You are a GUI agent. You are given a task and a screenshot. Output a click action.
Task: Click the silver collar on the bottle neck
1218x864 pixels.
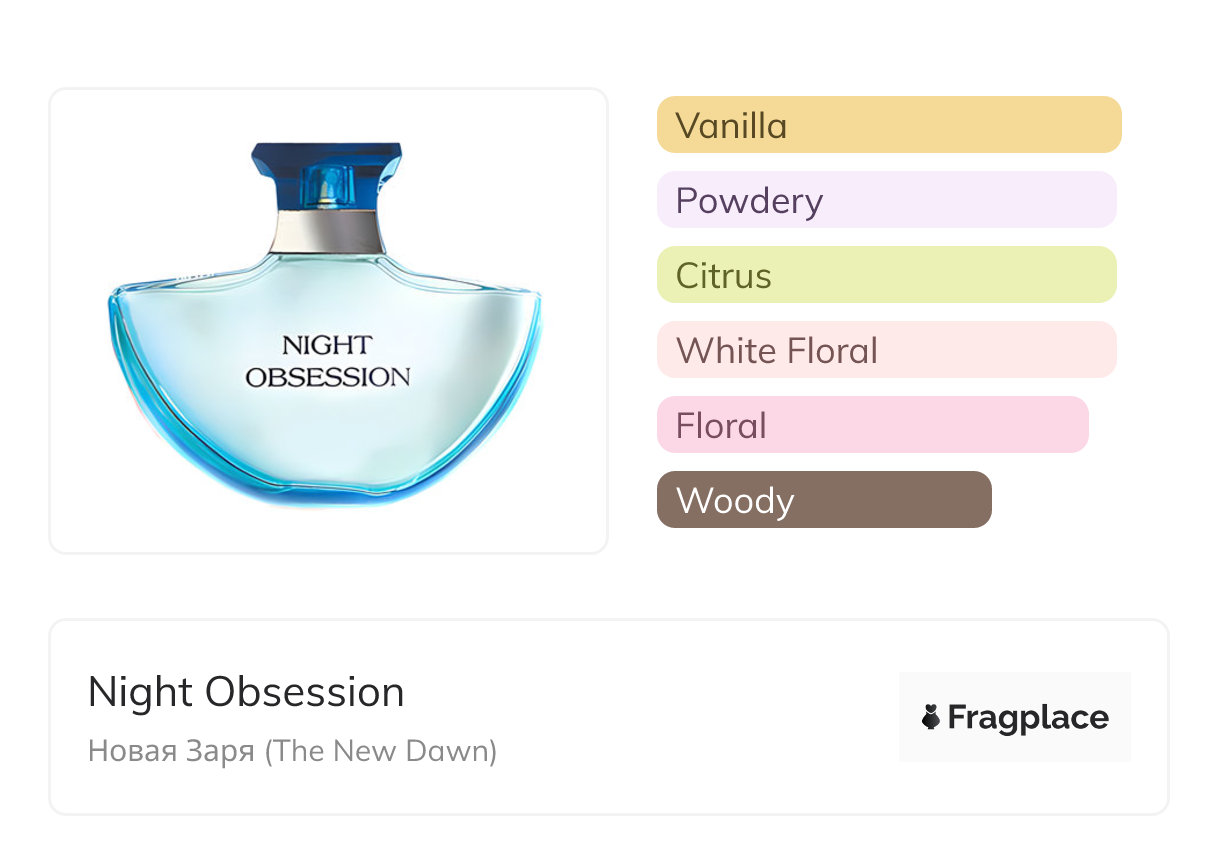click(x=327, y=233)
